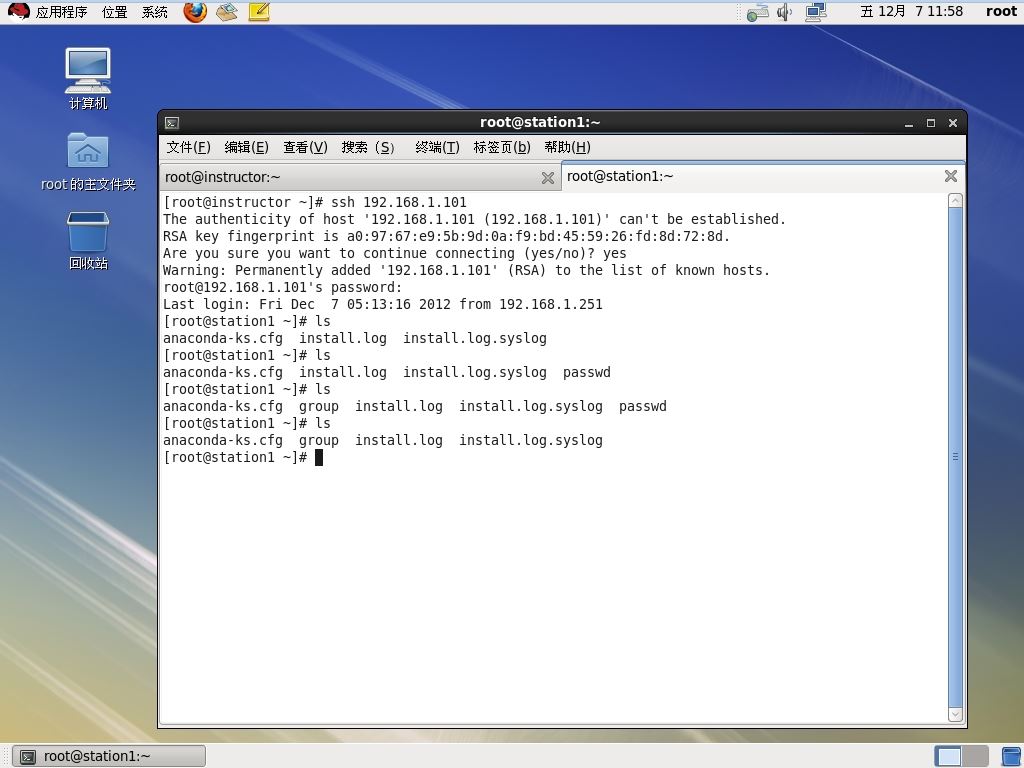Viewport: 1024px width, 768px height.
Task: Open the sticky notes panel icon
Action: 259,12
